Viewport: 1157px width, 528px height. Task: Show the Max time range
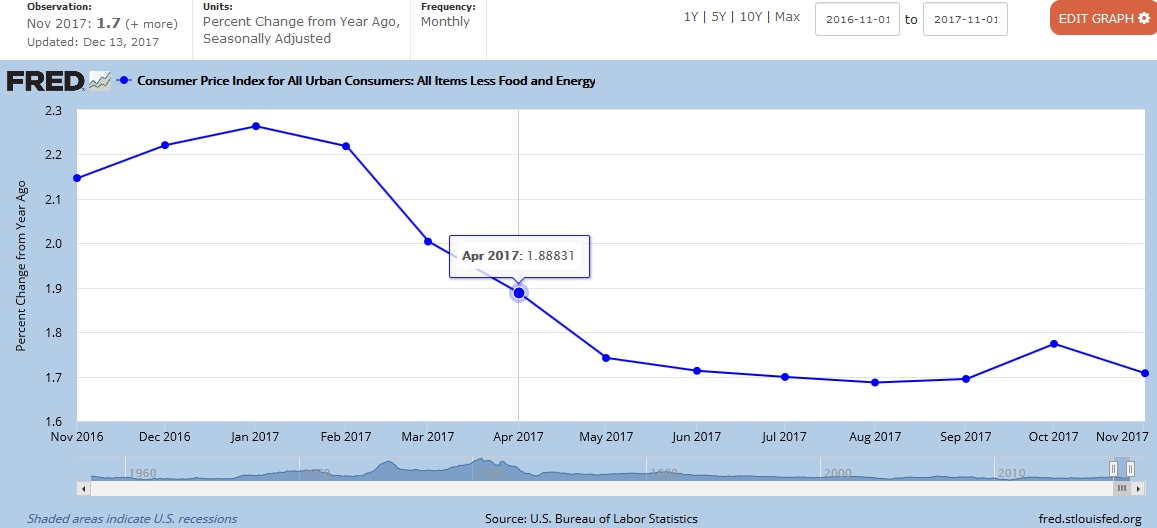787,18
